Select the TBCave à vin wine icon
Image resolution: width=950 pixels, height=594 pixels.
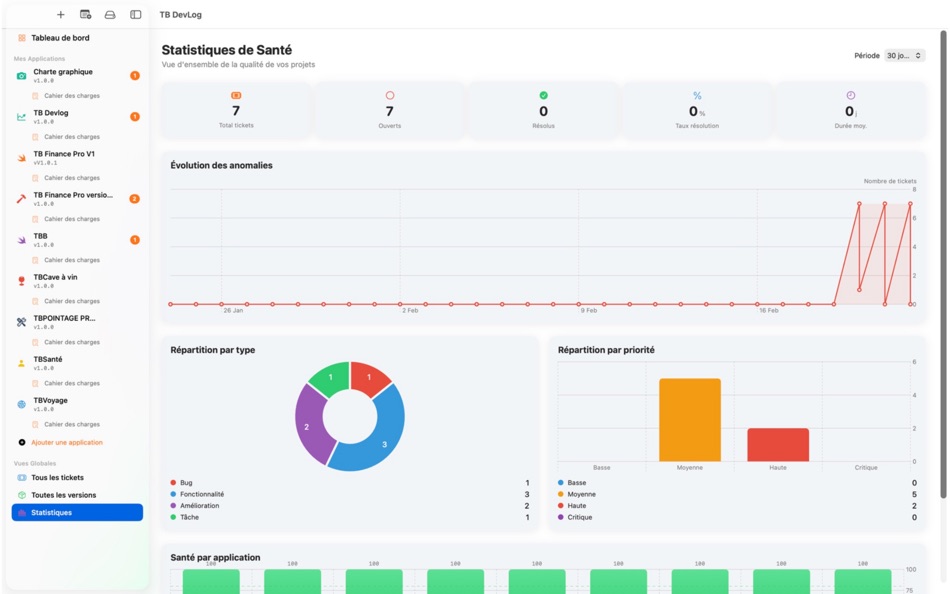coord(21,281)
